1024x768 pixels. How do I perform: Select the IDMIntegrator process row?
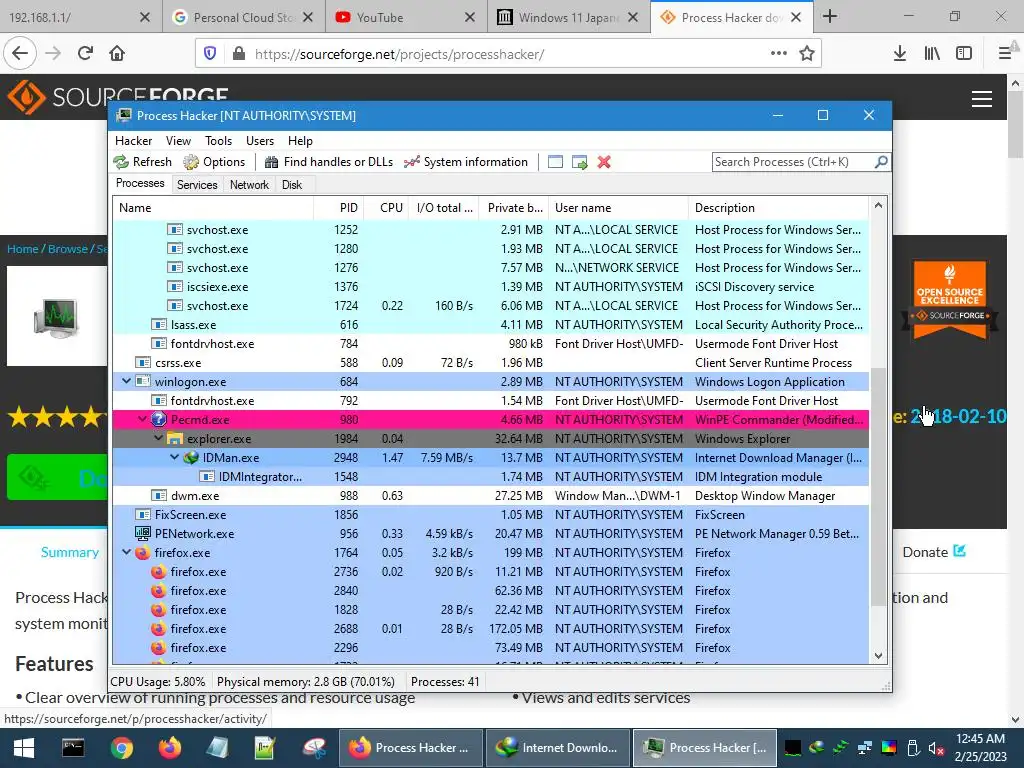490,477
